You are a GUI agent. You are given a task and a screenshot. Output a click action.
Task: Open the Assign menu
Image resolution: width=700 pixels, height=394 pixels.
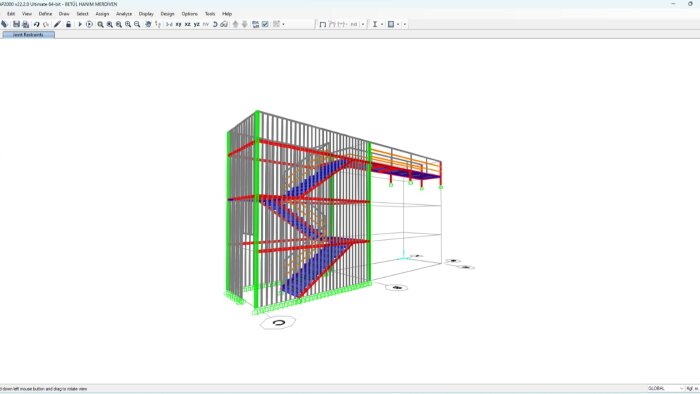(x=102, y=14)
